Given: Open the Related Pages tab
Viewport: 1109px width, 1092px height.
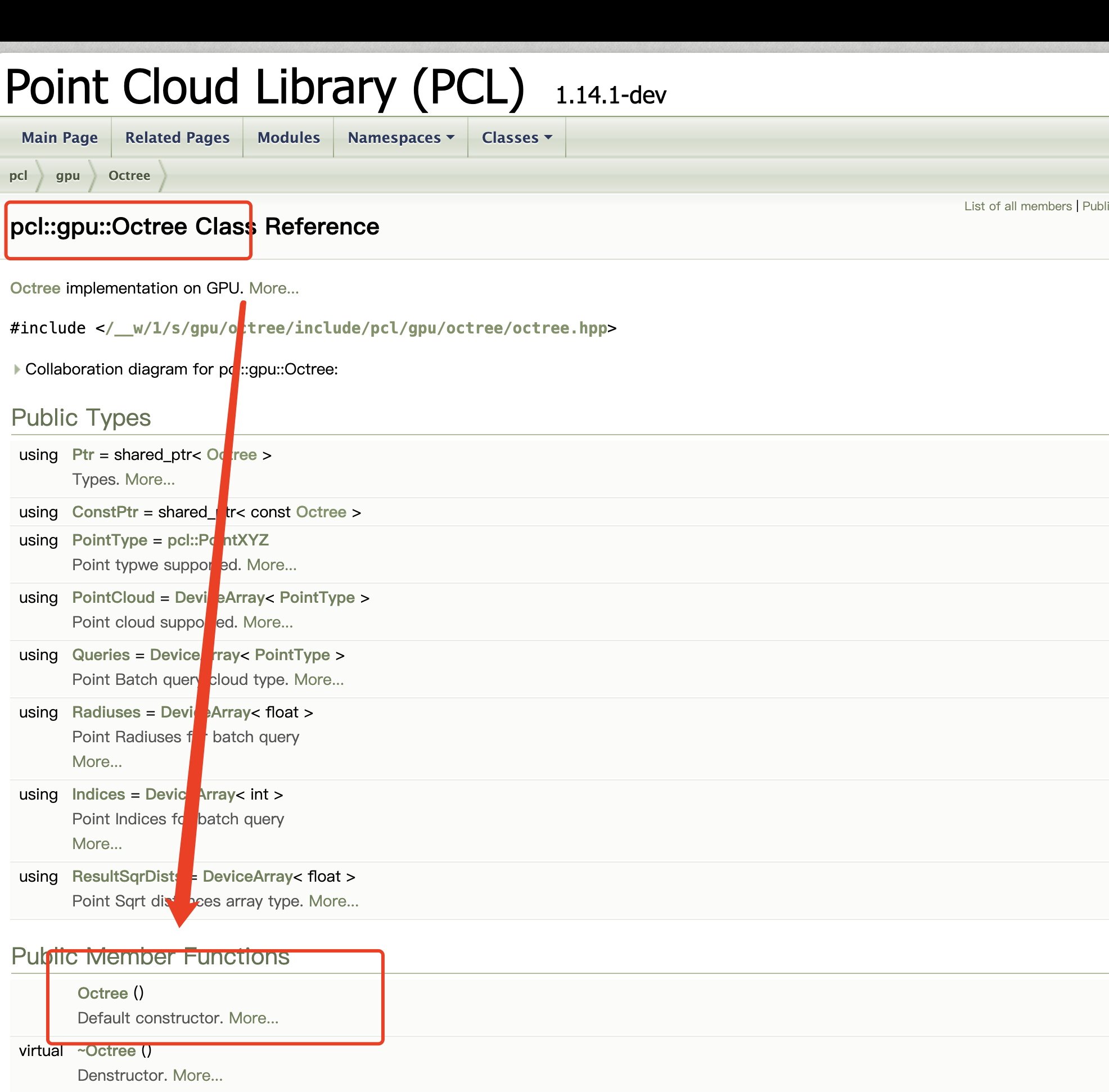Looking at the screenshot, I should click(x=177, y=138).
